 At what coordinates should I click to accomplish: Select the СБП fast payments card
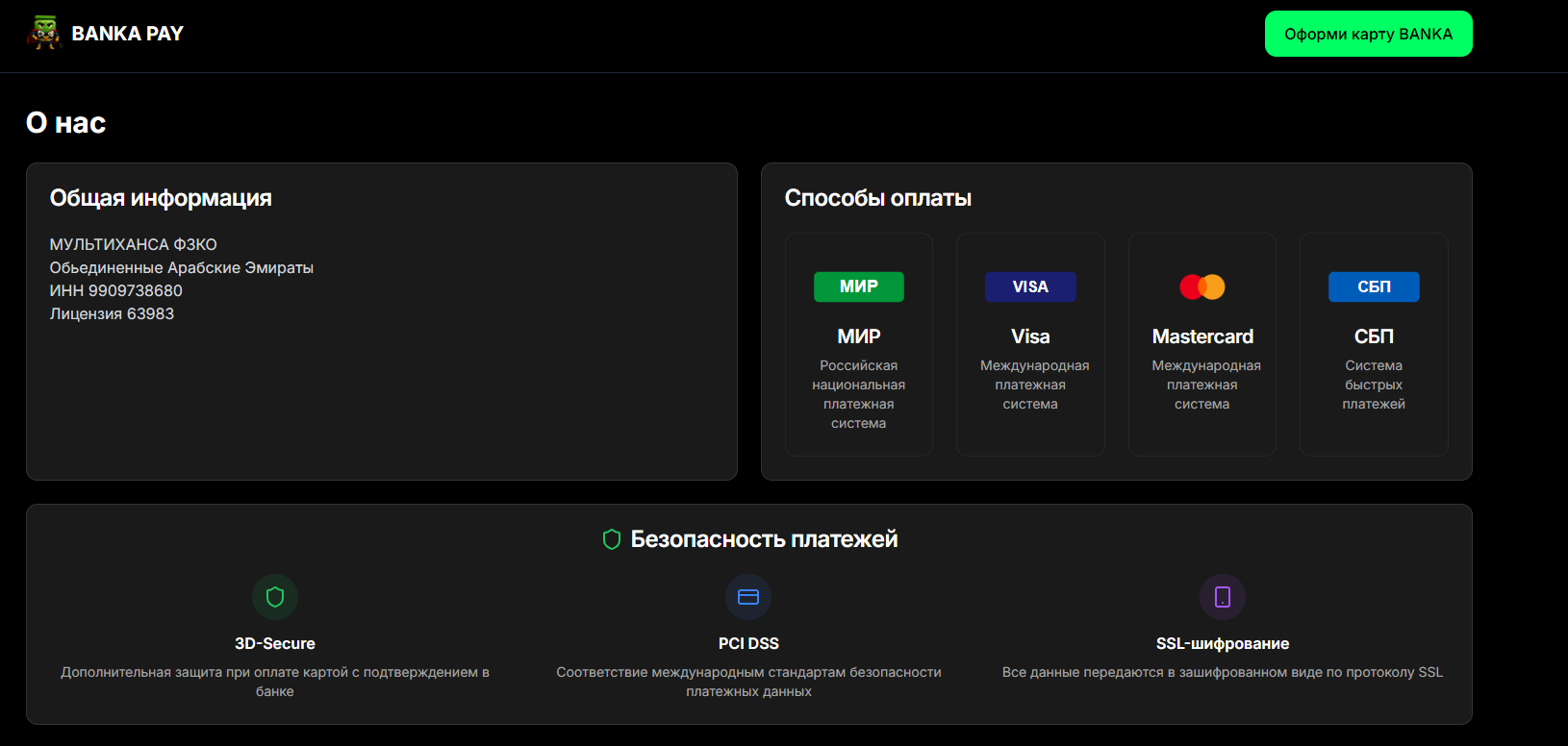point(1374,344)
